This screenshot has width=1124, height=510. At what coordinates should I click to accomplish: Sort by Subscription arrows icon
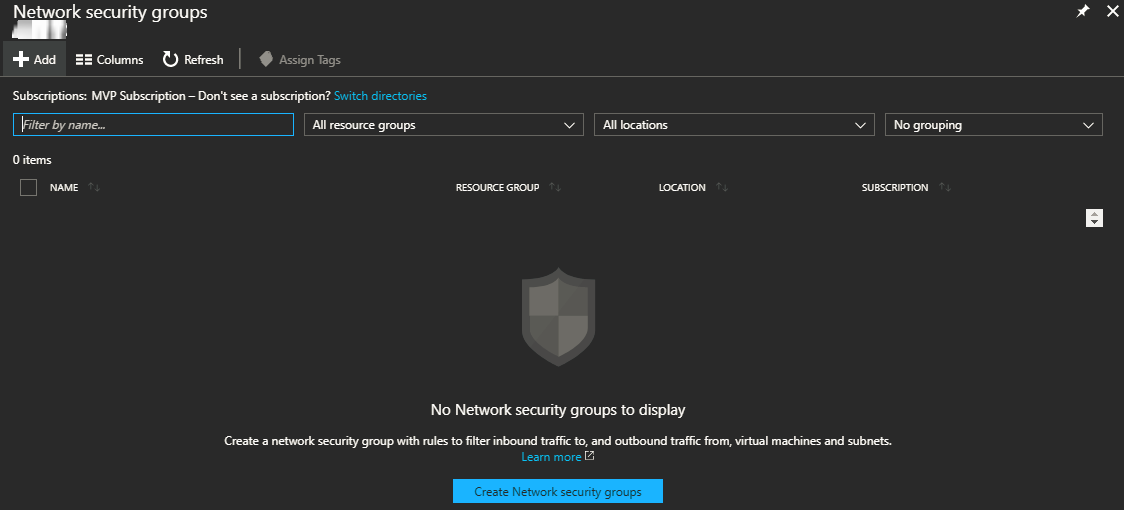coord(945,187)
